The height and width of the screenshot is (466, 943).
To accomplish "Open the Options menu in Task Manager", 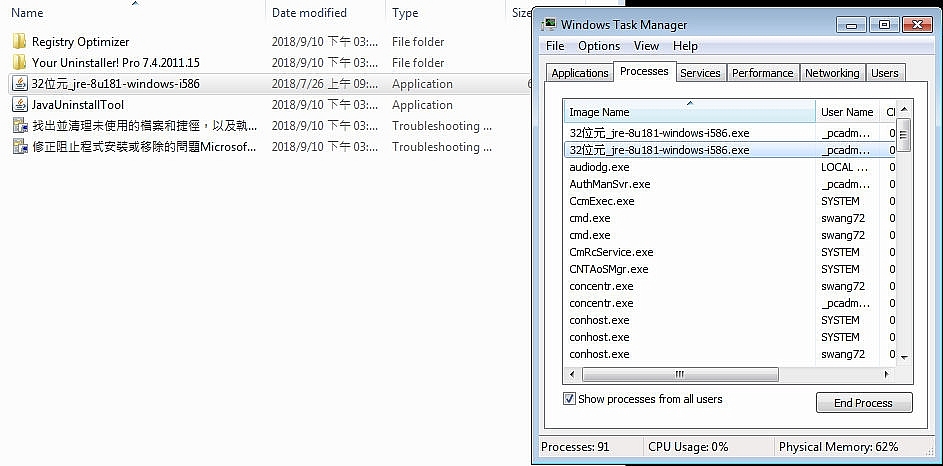I will 599,46.
